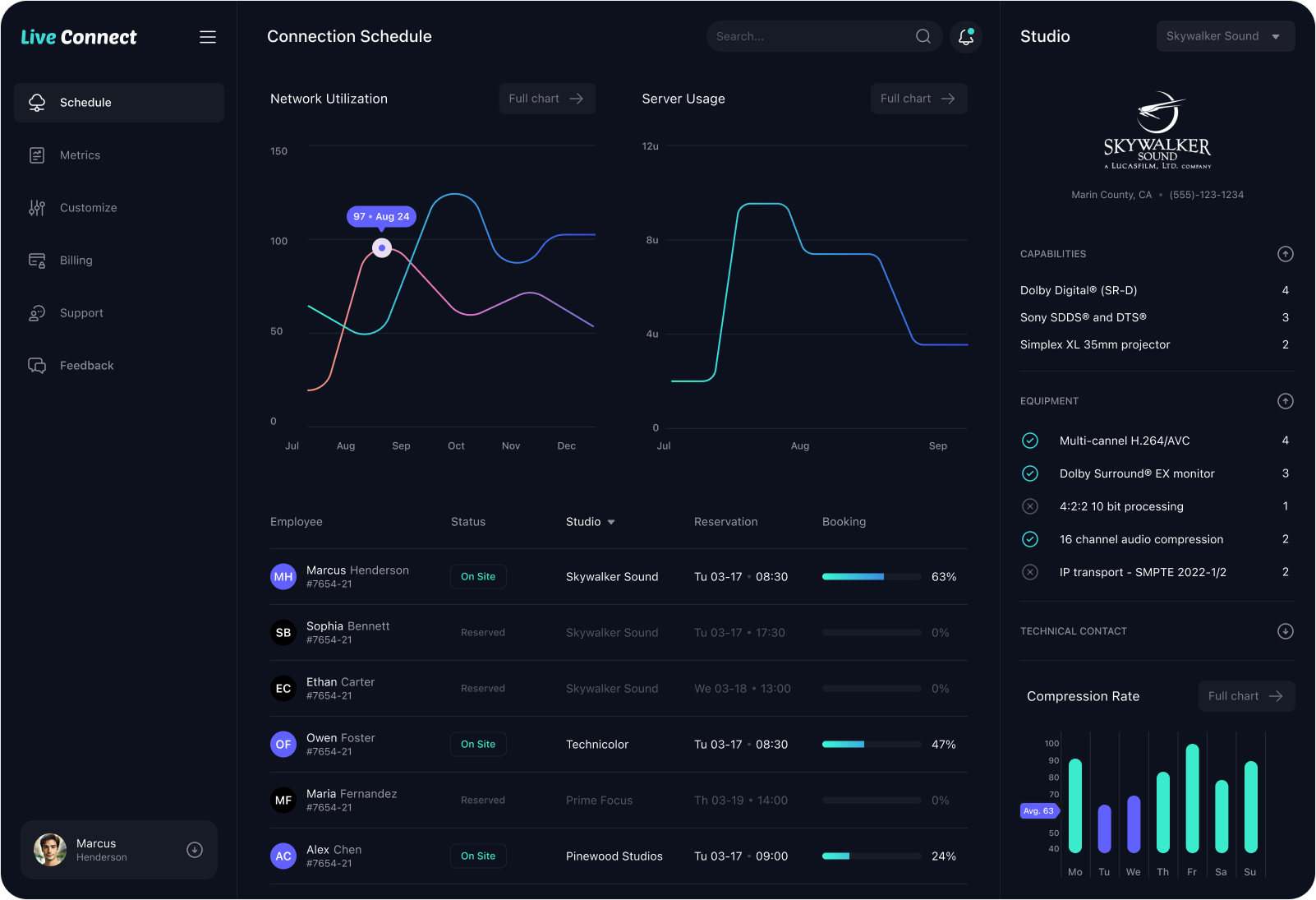1316x900 pixels.
Task: Open the Skywalker Sound studio dropdown
Action: pyautogui.click(x=1225, y=36)
